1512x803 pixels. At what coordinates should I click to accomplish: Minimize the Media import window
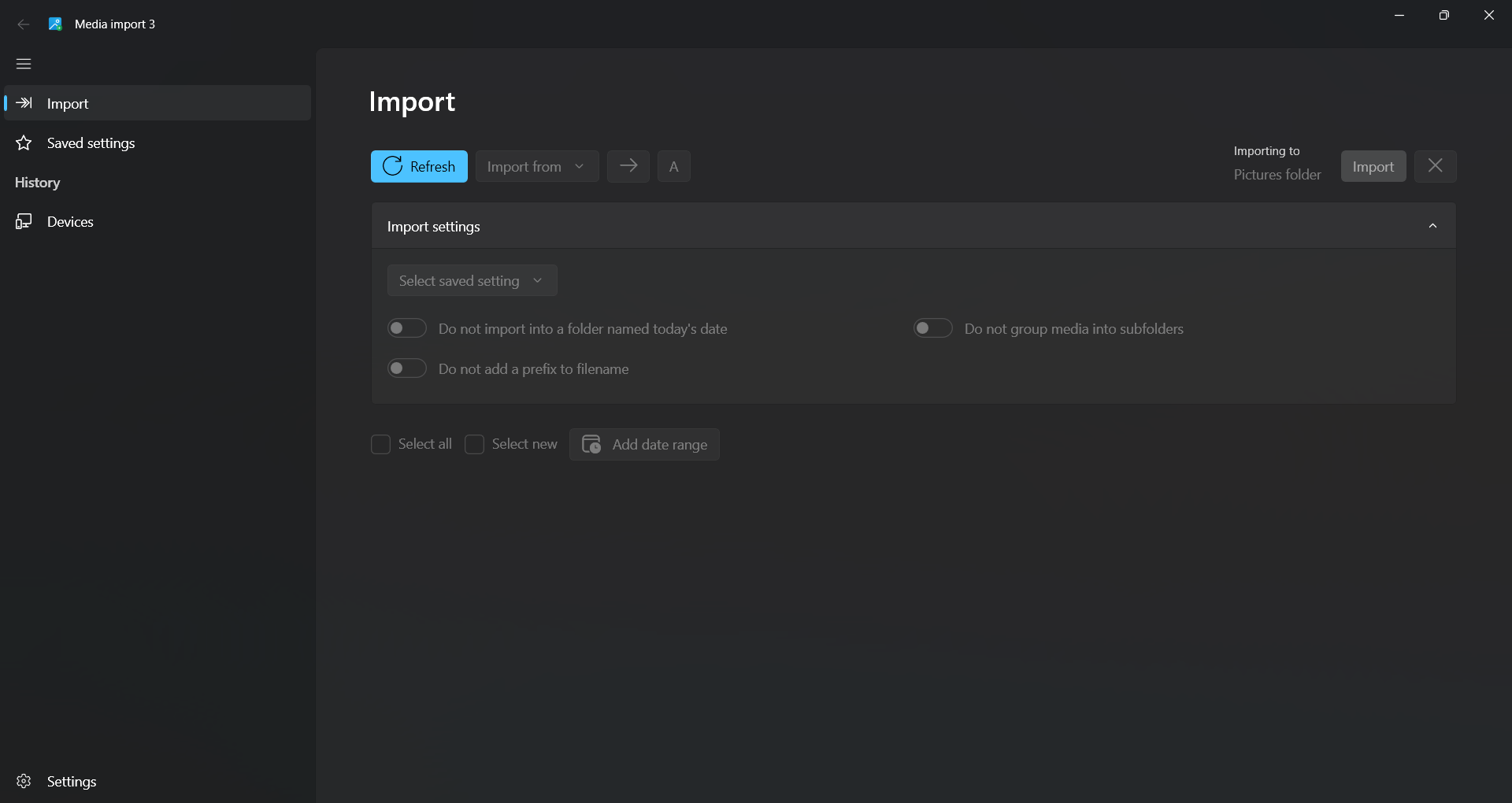coord(1399,15)
